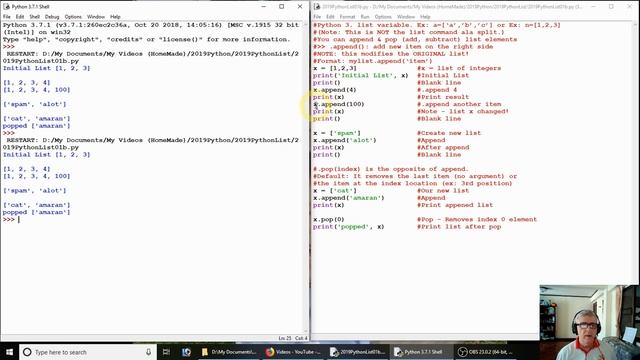640x360 pixels.
Task: Minimize the Python 3.7.1 Shell window
Action: (x=264, y=7)
